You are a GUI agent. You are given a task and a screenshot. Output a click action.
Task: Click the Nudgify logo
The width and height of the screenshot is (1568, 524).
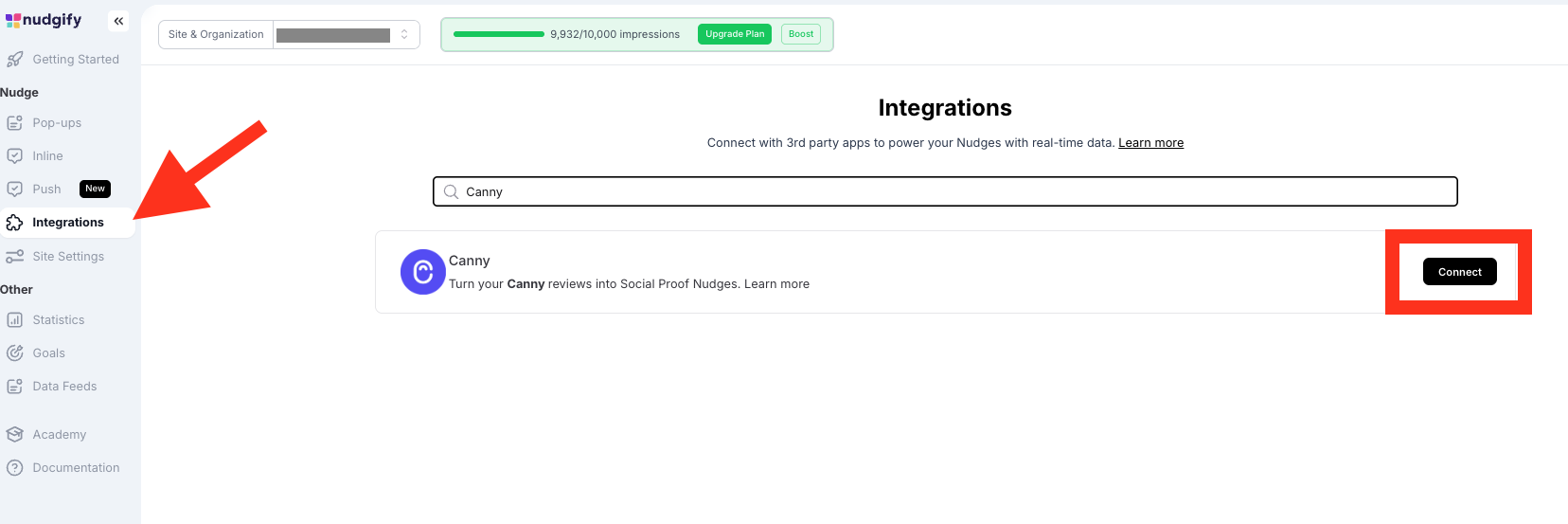click(x=44, y=20)
